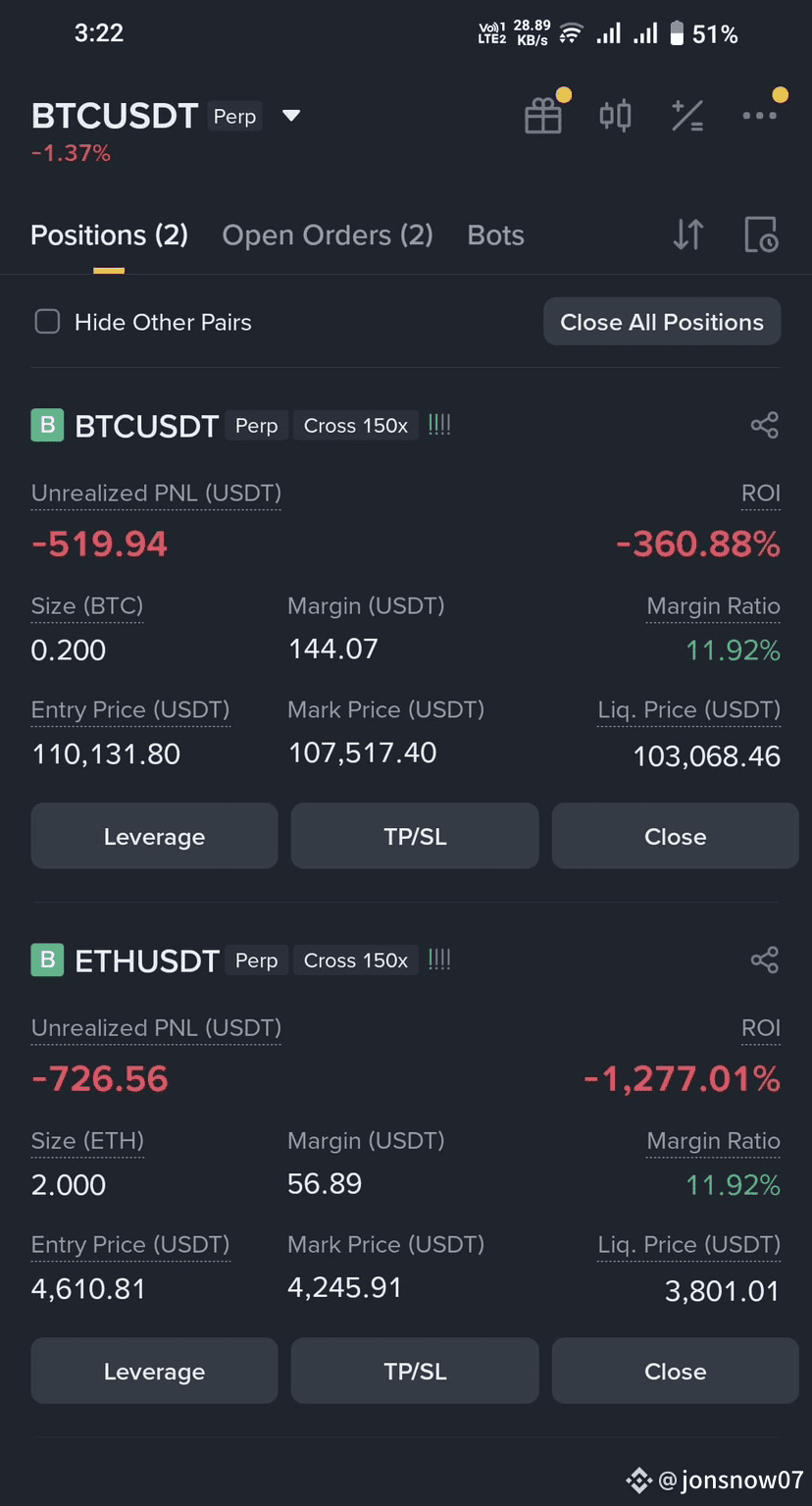Open the candlestick chart icon

tap(615, 116)
